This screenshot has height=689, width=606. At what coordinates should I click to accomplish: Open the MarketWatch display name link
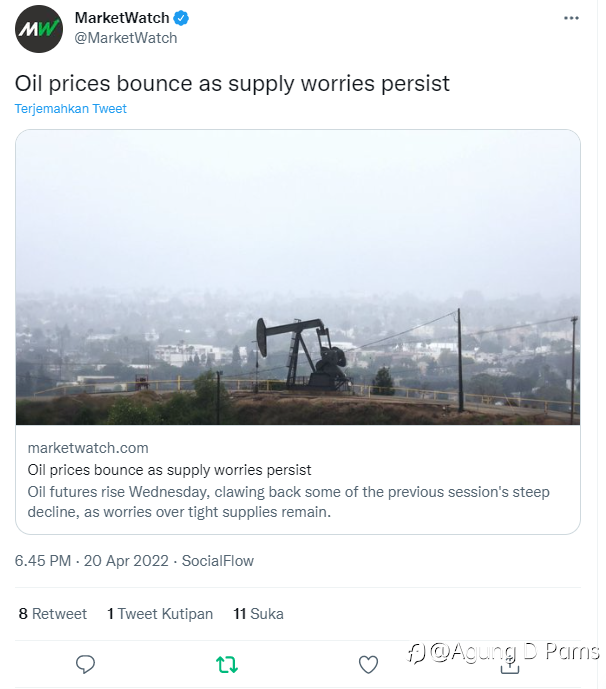click(122, 18)
